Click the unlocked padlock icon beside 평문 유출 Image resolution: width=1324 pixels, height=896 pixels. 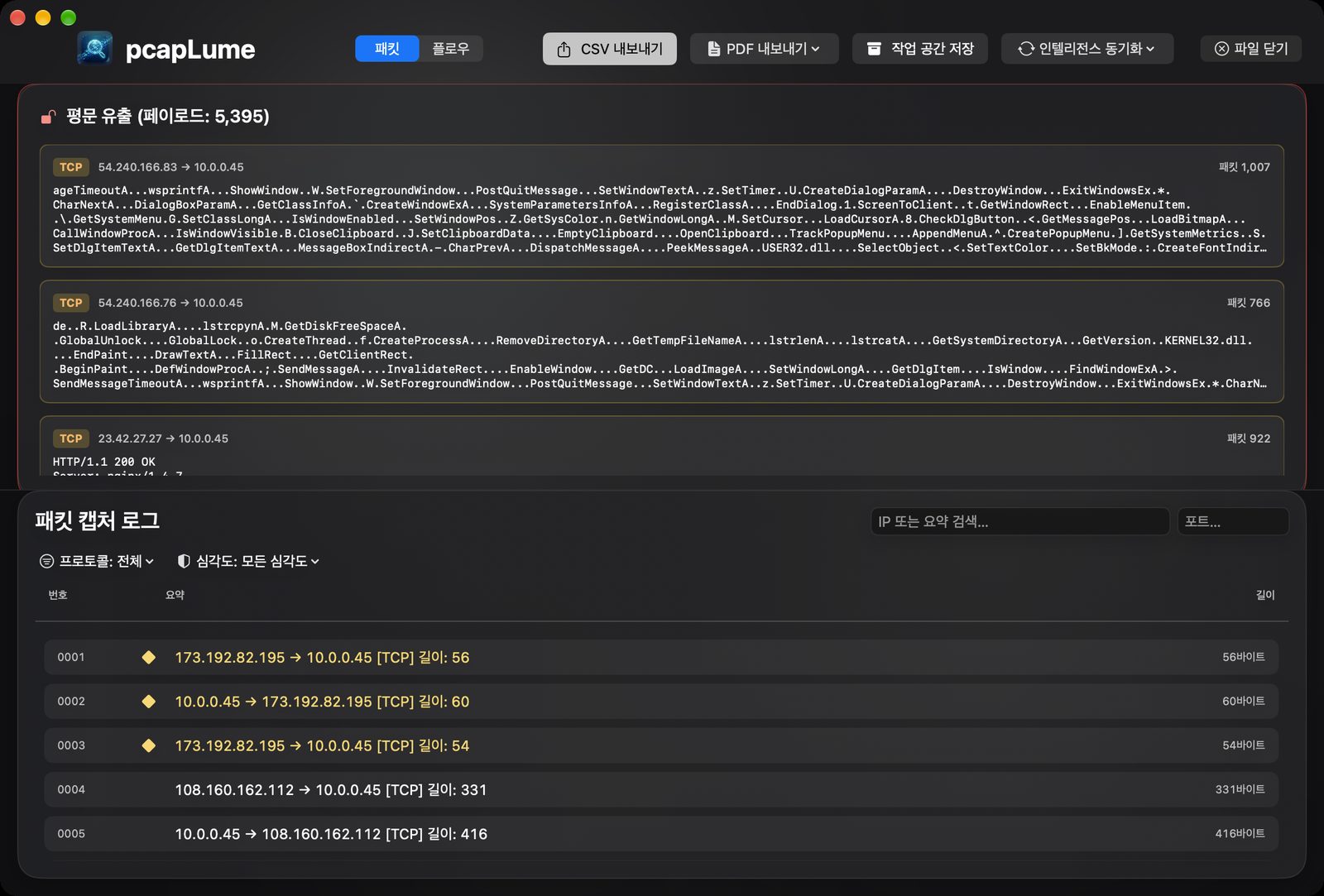click(49, 117)
